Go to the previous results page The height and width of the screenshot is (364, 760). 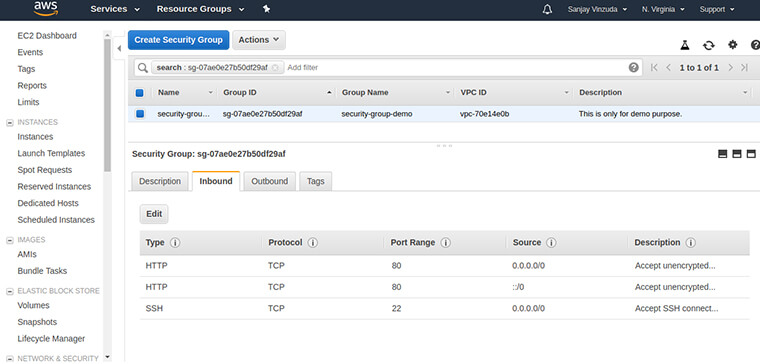(668, 68)
